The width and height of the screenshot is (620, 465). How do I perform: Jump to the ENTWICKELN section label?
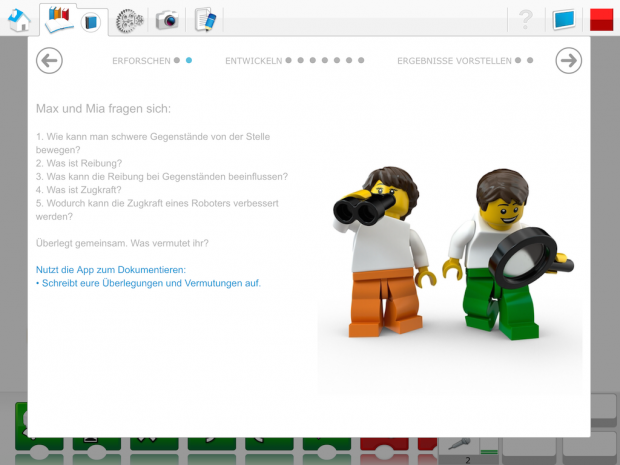[253, 61]
